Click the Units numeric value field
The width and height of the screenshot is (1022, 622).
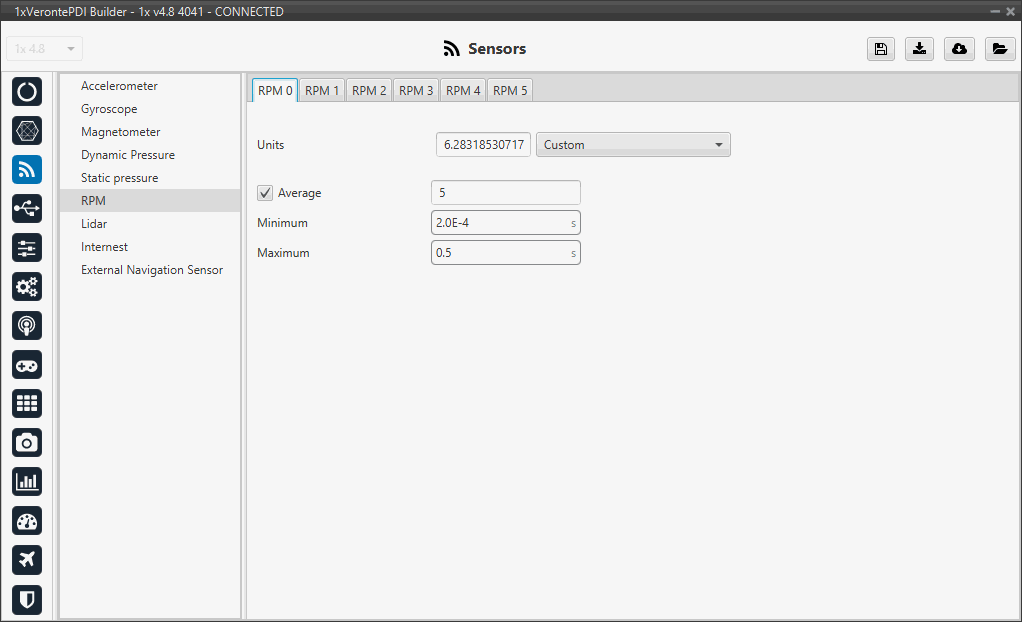pyautogui.click(x=483, y=145)
